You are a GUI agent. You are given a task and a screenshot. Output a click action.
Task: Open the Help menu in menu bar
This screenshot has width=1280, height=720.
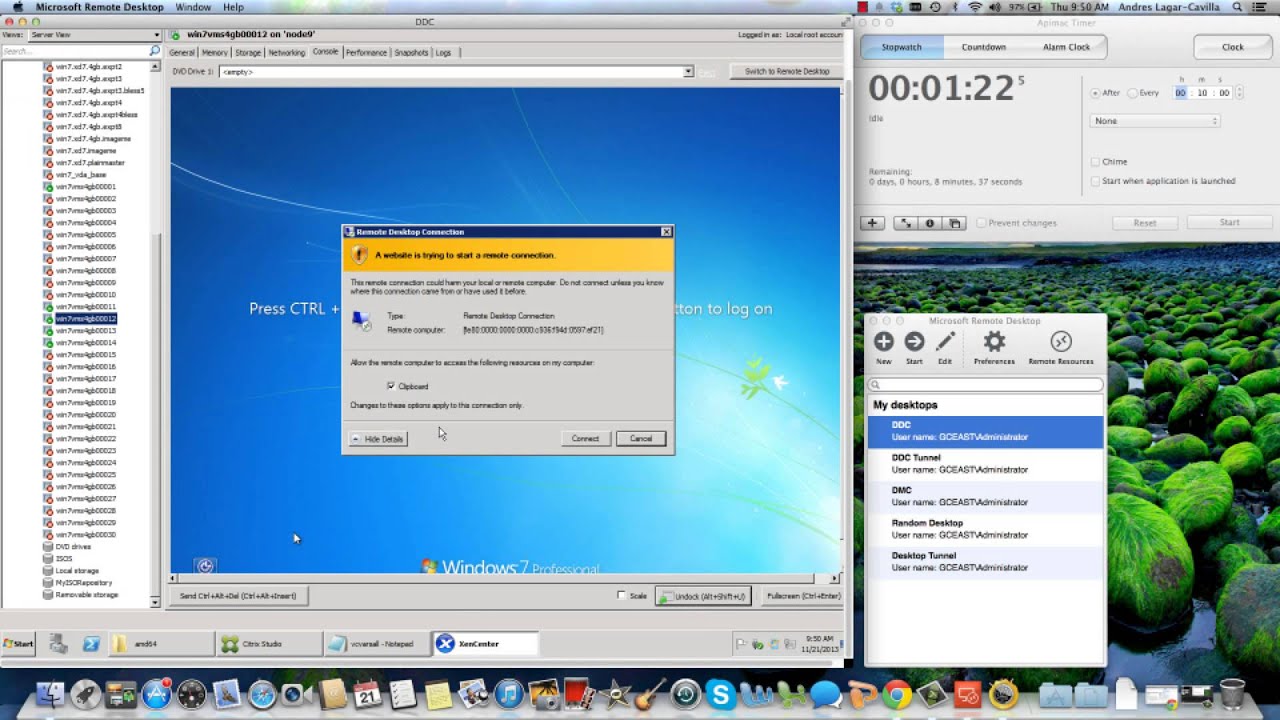233,7
